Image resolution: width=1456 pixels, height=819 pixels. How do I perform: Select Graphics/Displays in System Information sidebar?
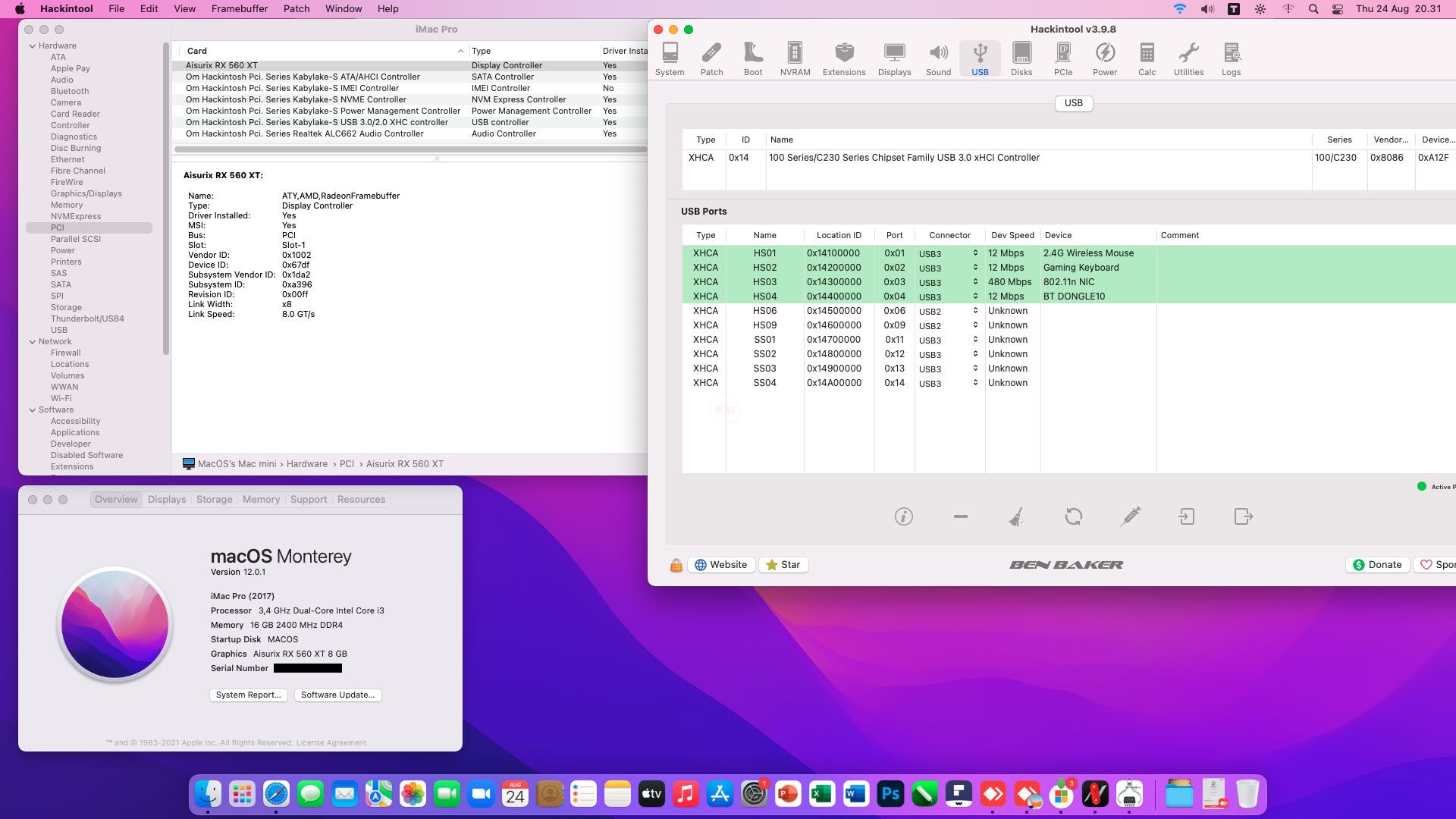click(86, 193)
